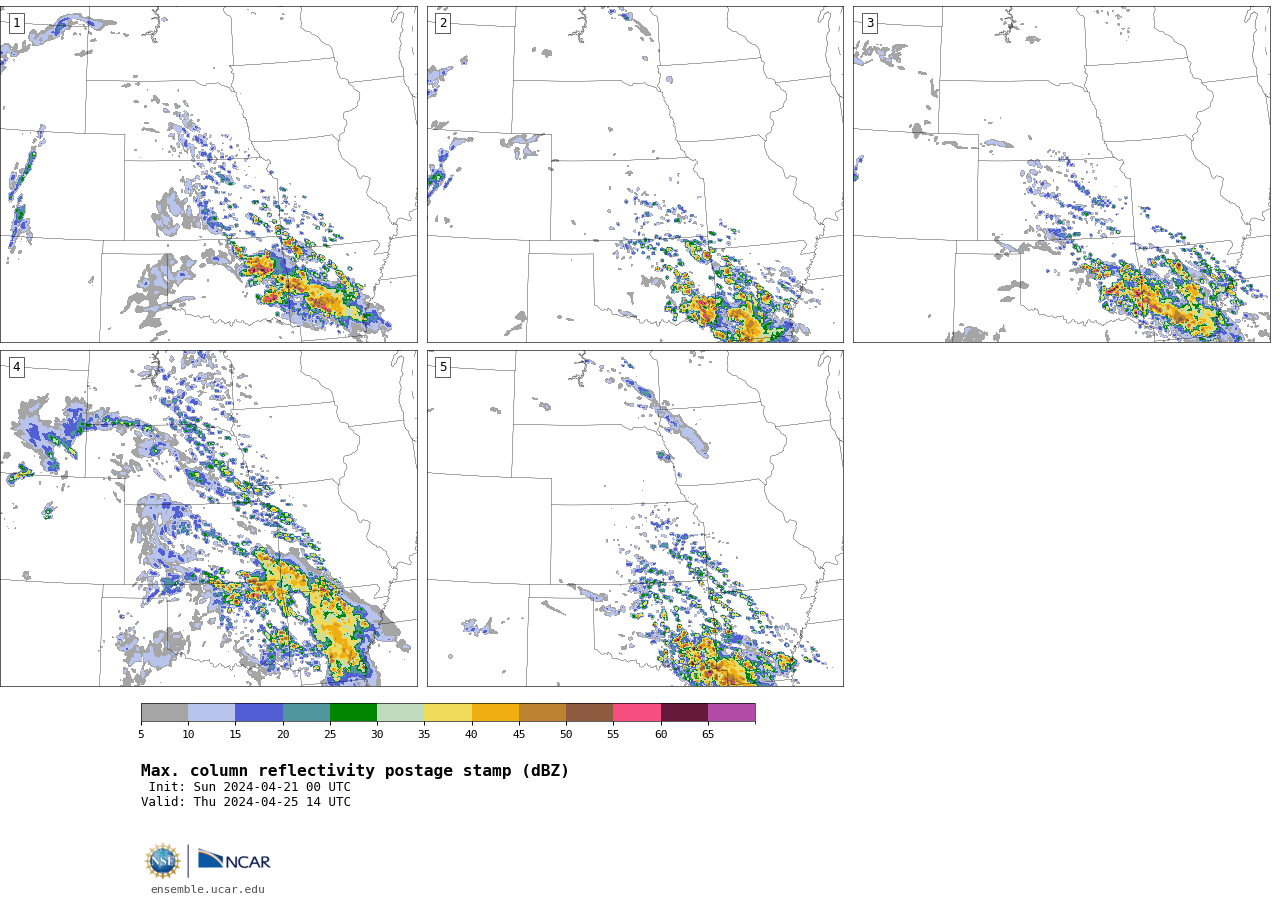Click the orange 40-45 dBZ swatch
Screen dimensions: 1280x901
pos(495,712)
